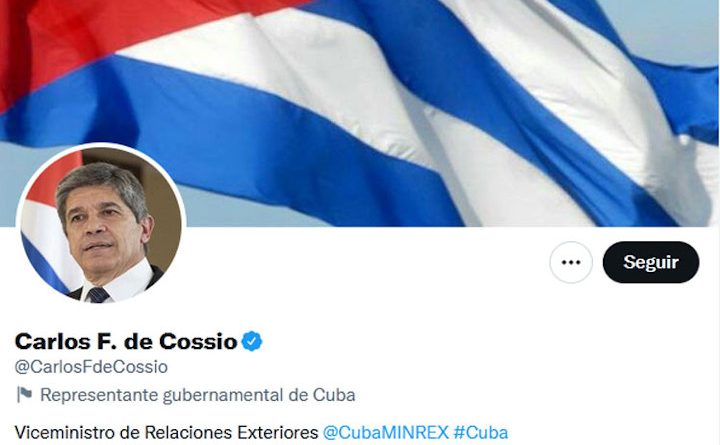Open the @CubaMINREX mention link
The image size is (720, 445).
(386, 432)
